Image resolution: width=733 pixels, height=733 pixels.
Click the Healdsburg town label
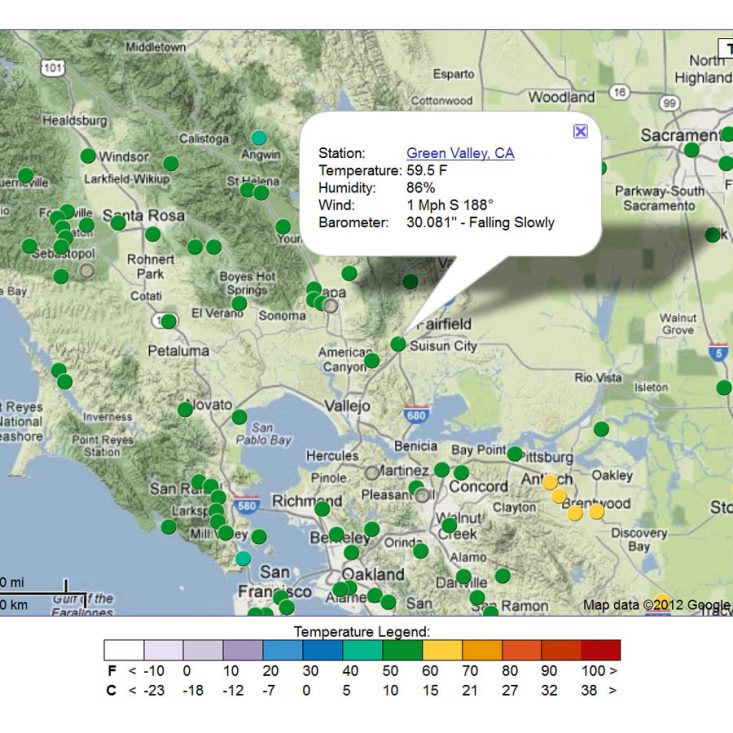(75, 121)
